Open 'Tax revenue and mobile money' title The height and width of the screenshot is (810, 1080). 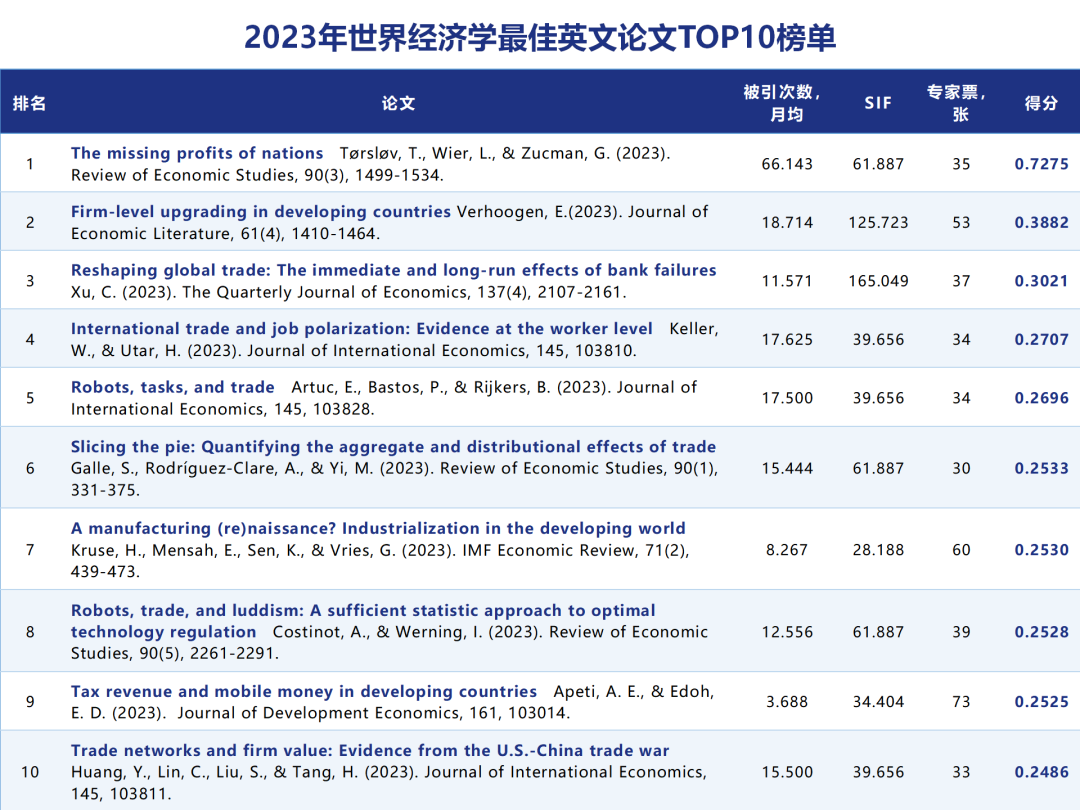pos(304,692)
